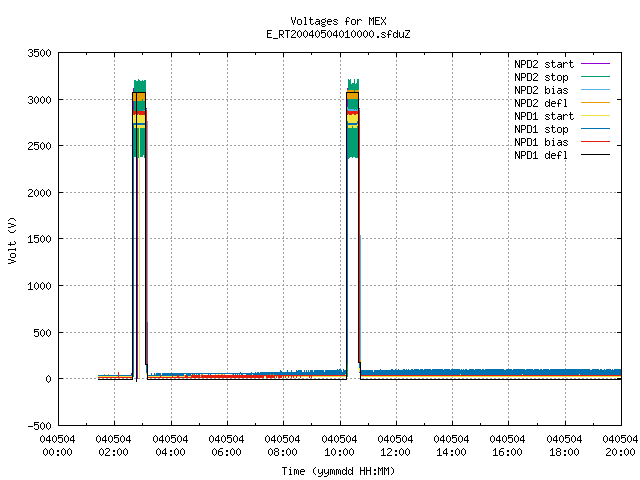The height and width of the screenshot is (480, 640).
Task: Click the green NPD2 stop legend line
Action: 596,77
